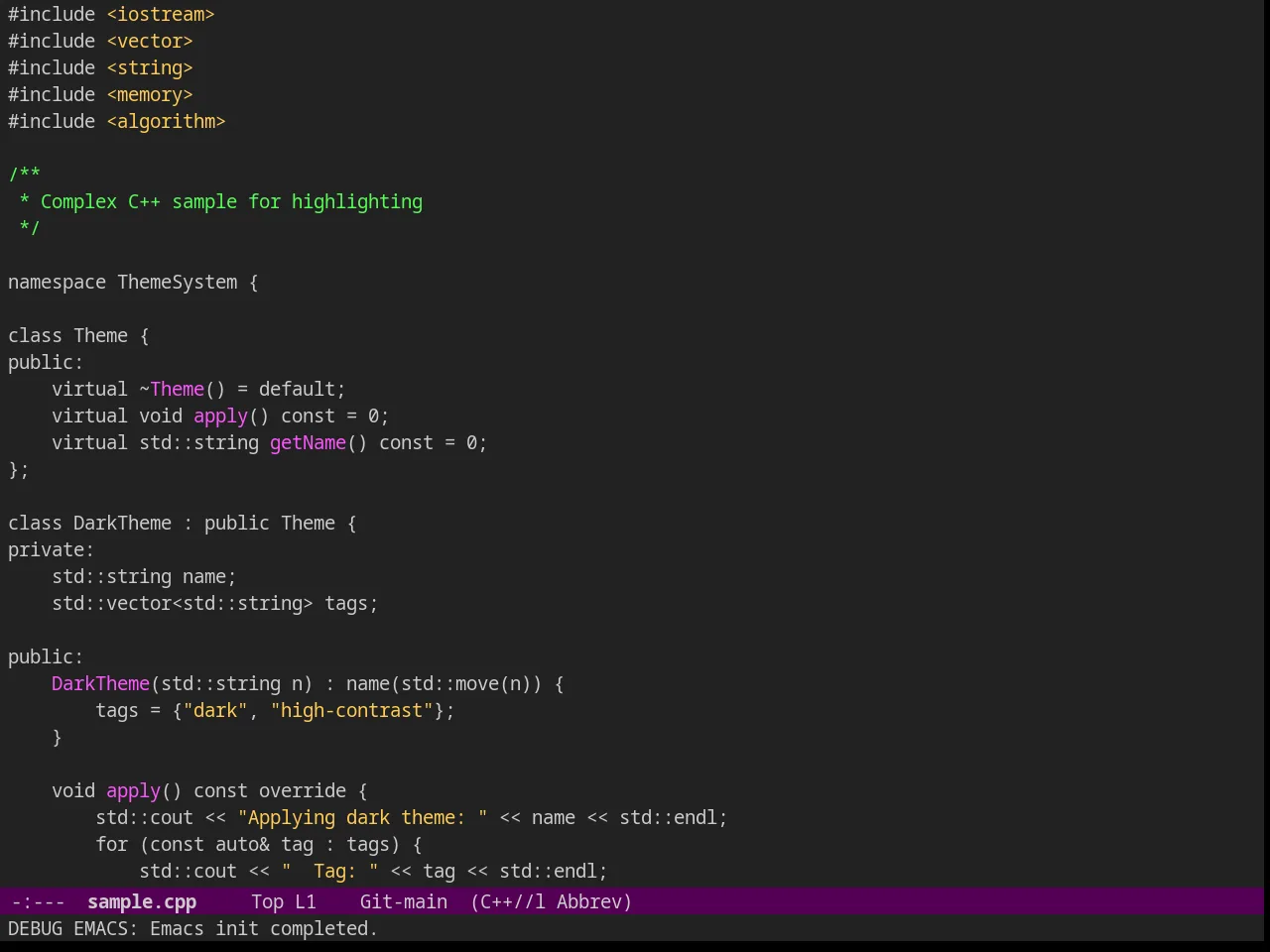Screen dimensions: 1270x952
Task: Click the '/**' comment opening line
Action: pyautogui.click(x=25, y=175)
